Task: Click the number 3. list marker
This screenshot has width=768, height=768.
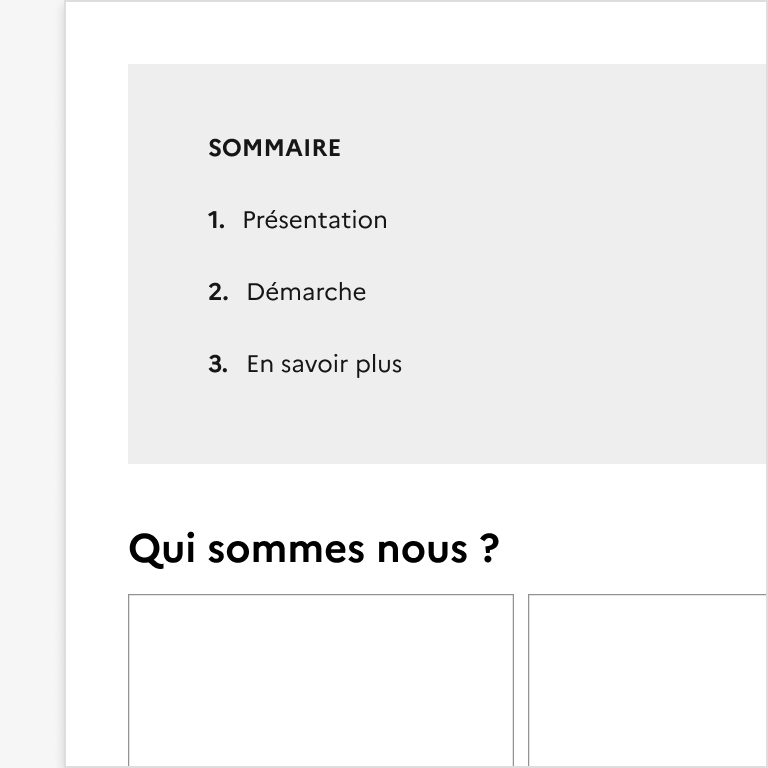Action: pos(218,364)
